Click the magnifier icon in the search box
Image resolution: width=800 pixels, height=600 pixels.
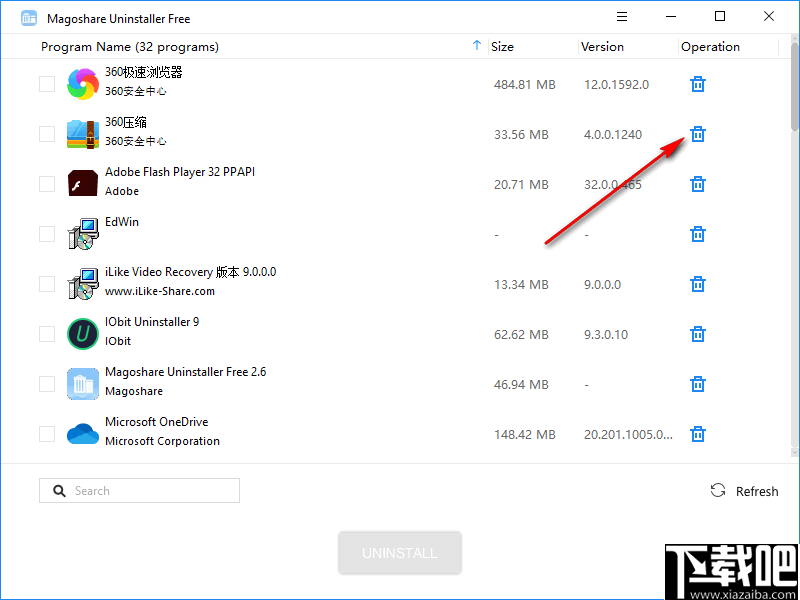click(x=59, y=490)
